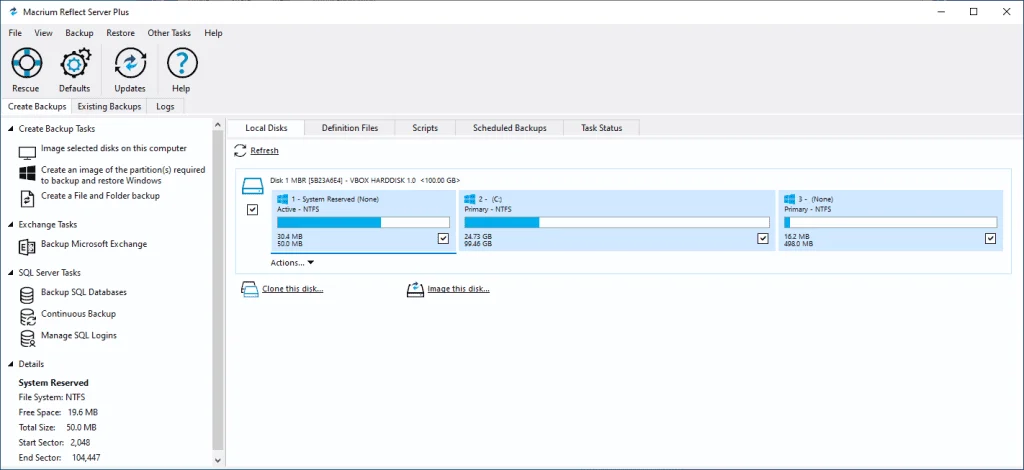Uncheck the partition 2 (C:) checkbox

pyautogui.click(x=763, y=239)
